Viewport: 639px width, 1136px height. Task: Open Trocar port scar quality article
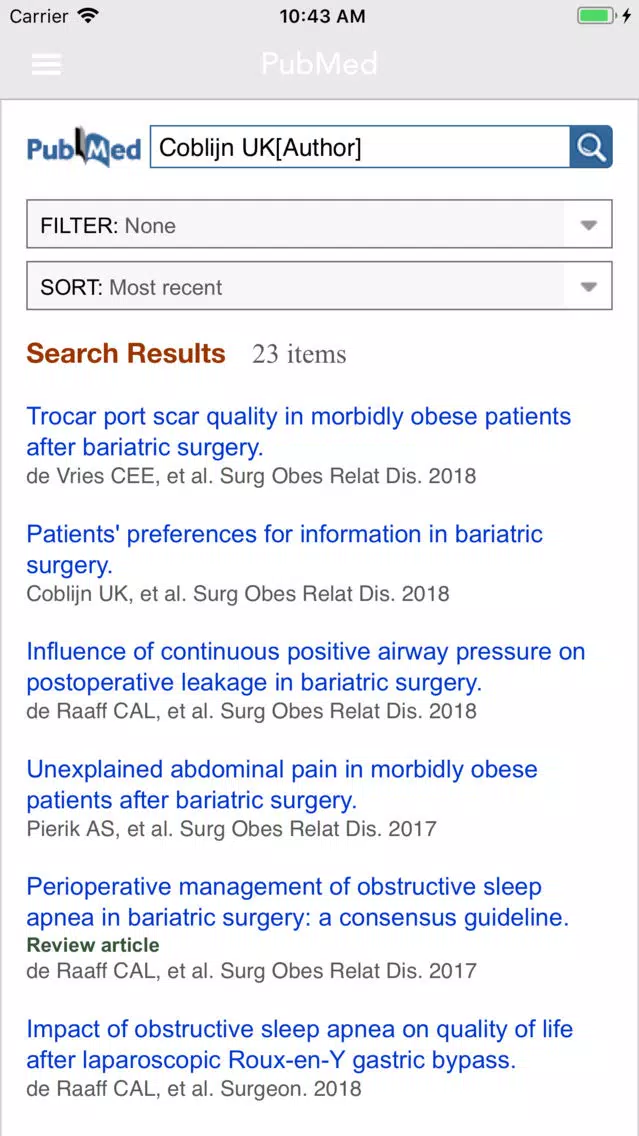click(298, 432)
